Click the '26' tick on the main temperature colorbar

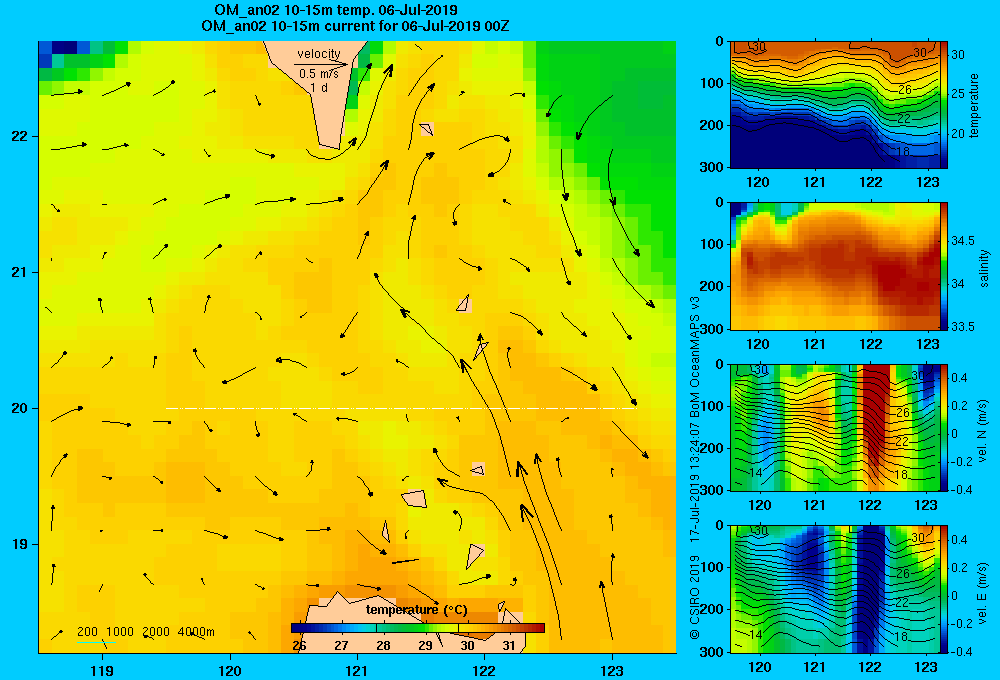pos(299,646)
